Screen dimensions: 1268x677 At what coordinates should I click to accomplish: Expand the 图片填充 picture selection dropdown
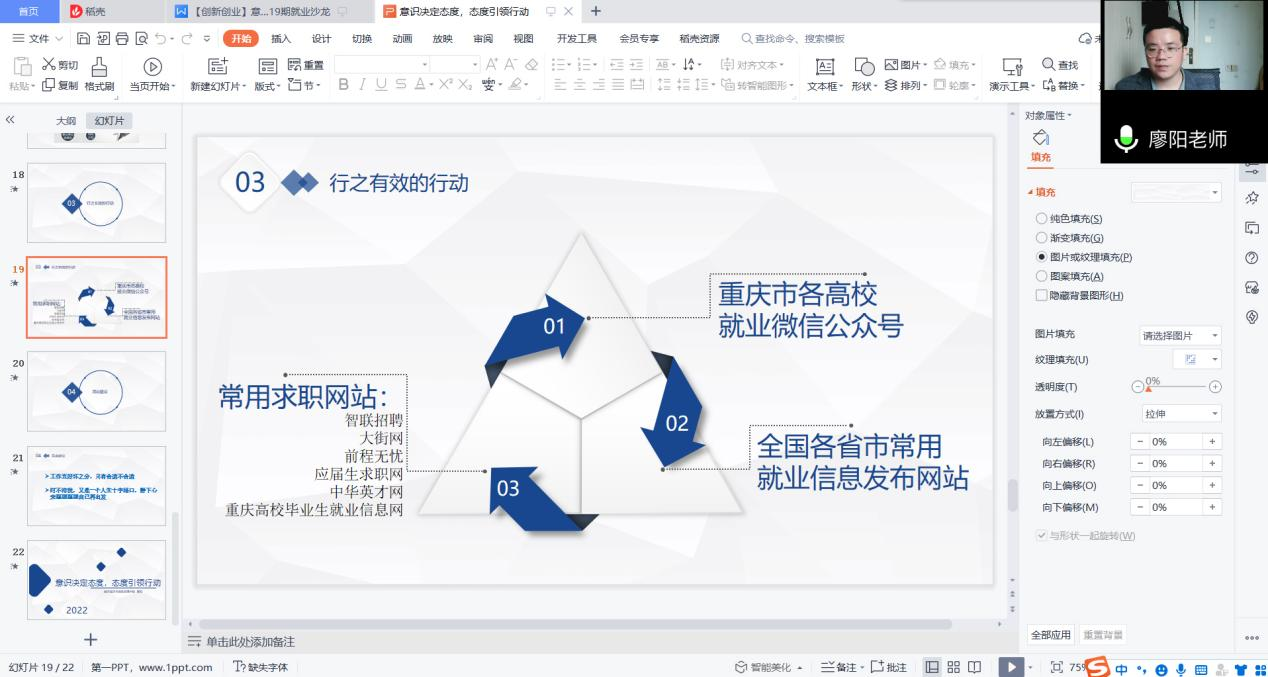[1181, 336]
